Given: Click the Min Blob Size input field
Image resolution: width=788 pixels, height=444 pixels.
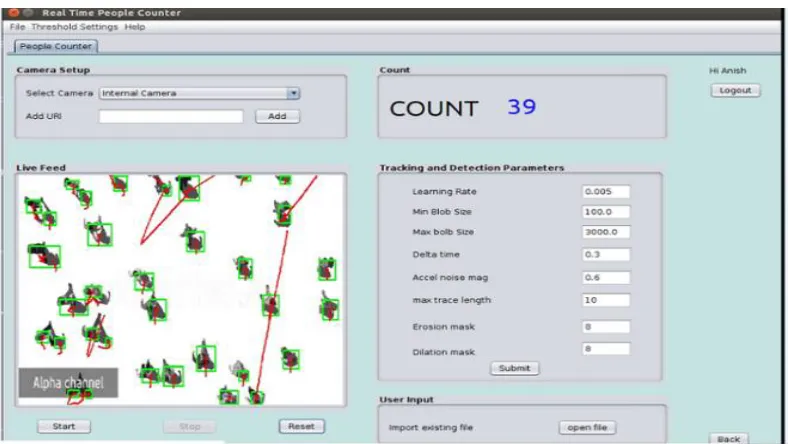Looking at the screenshot, I should click(606, 212).
